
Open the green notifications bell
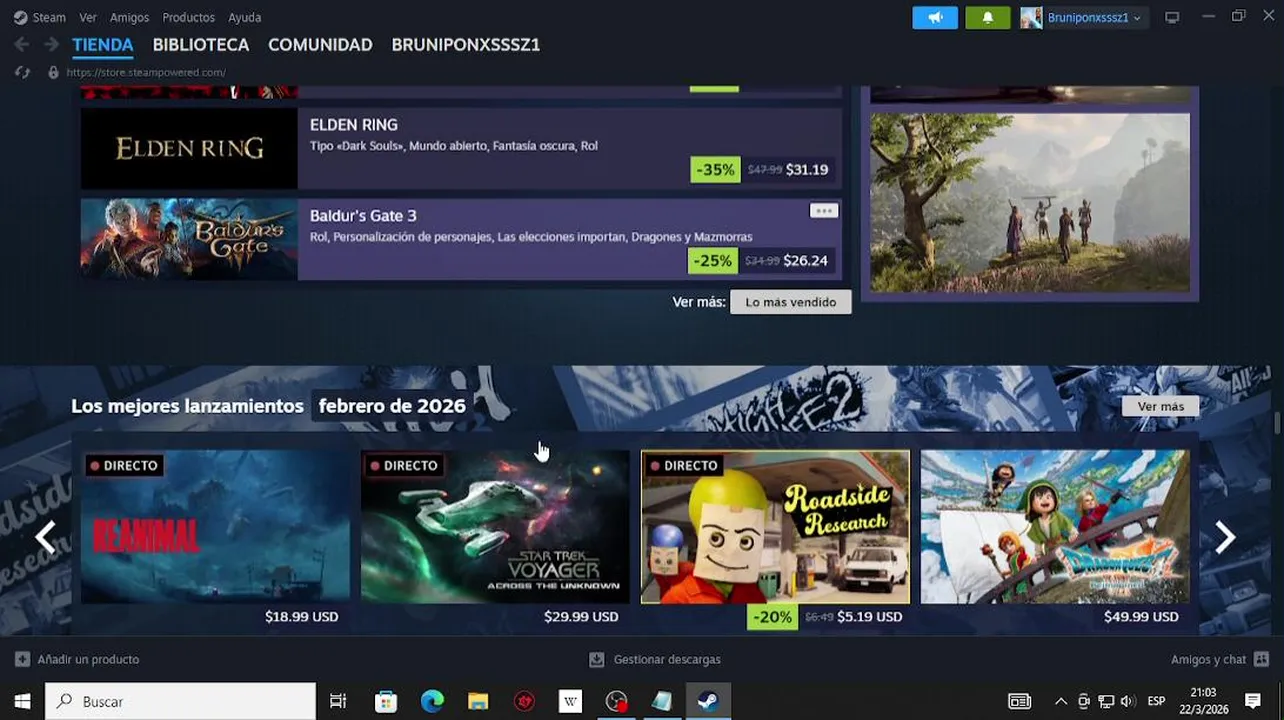pyautogui.click(x=988, y=18)
